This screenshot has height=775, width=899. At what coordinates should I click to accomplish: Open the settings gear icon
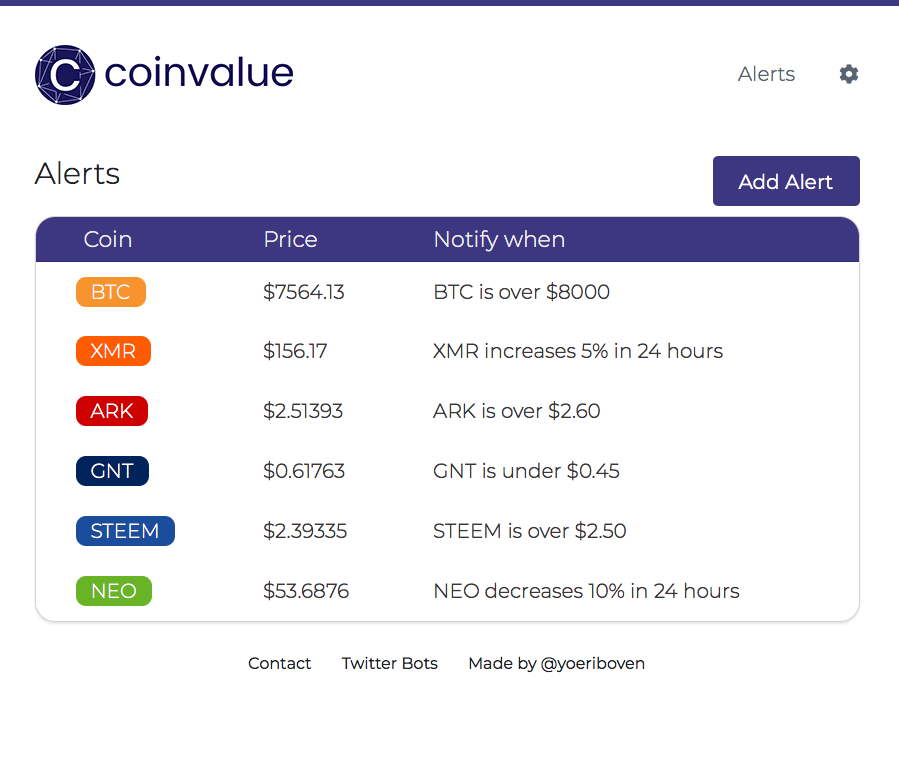pos(848,74)
